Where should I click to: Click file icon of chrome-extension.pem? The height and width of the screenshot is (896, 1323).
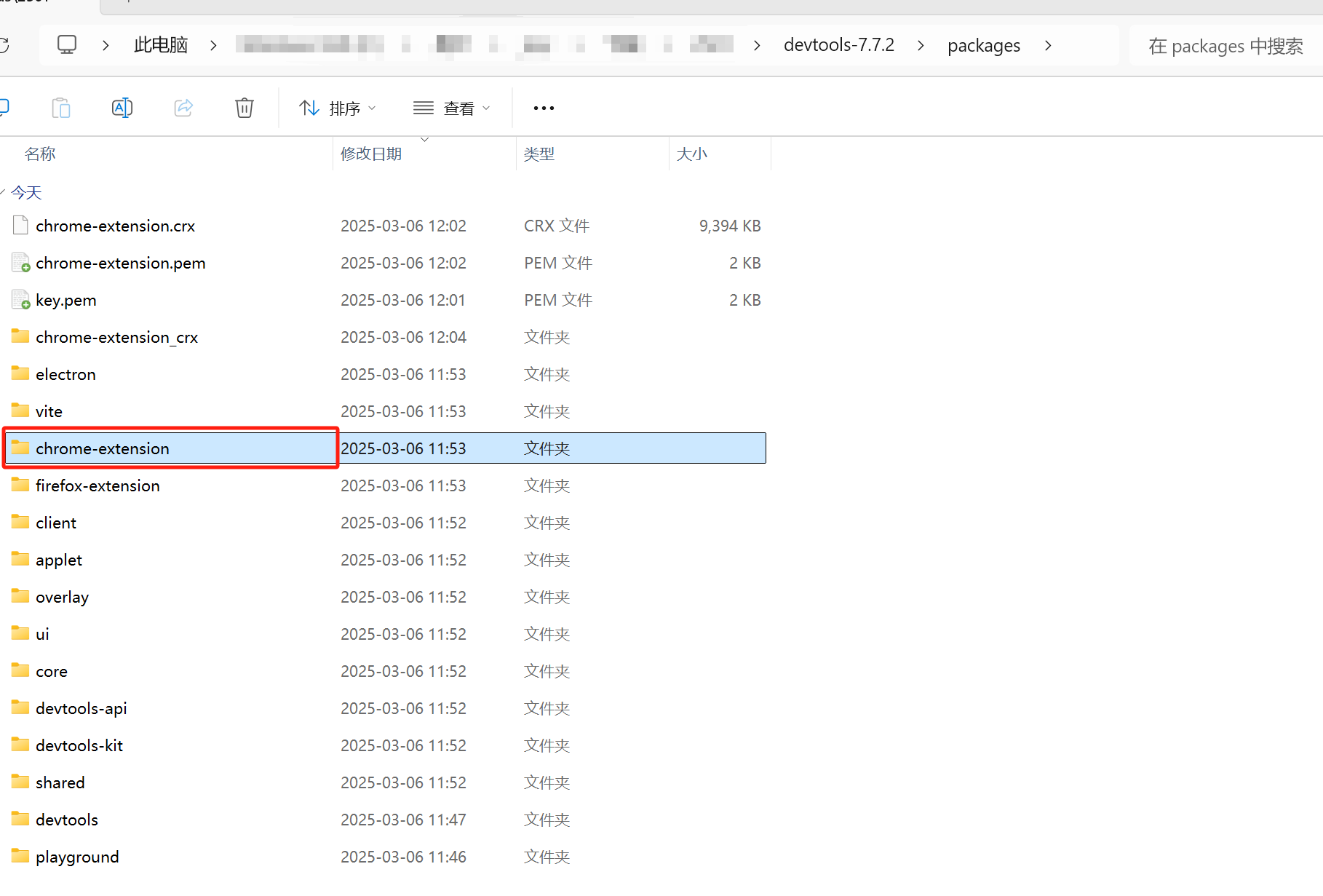tap(20, 262)
